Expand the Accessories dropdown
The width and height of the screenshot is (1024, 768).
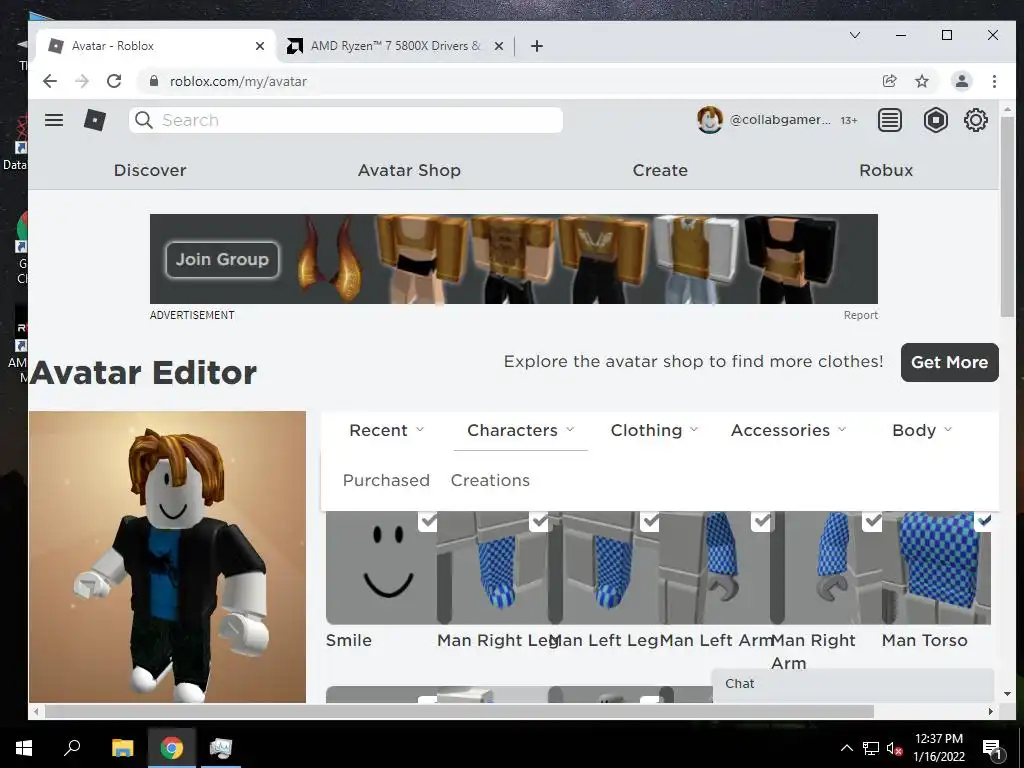tap(788, 430)
